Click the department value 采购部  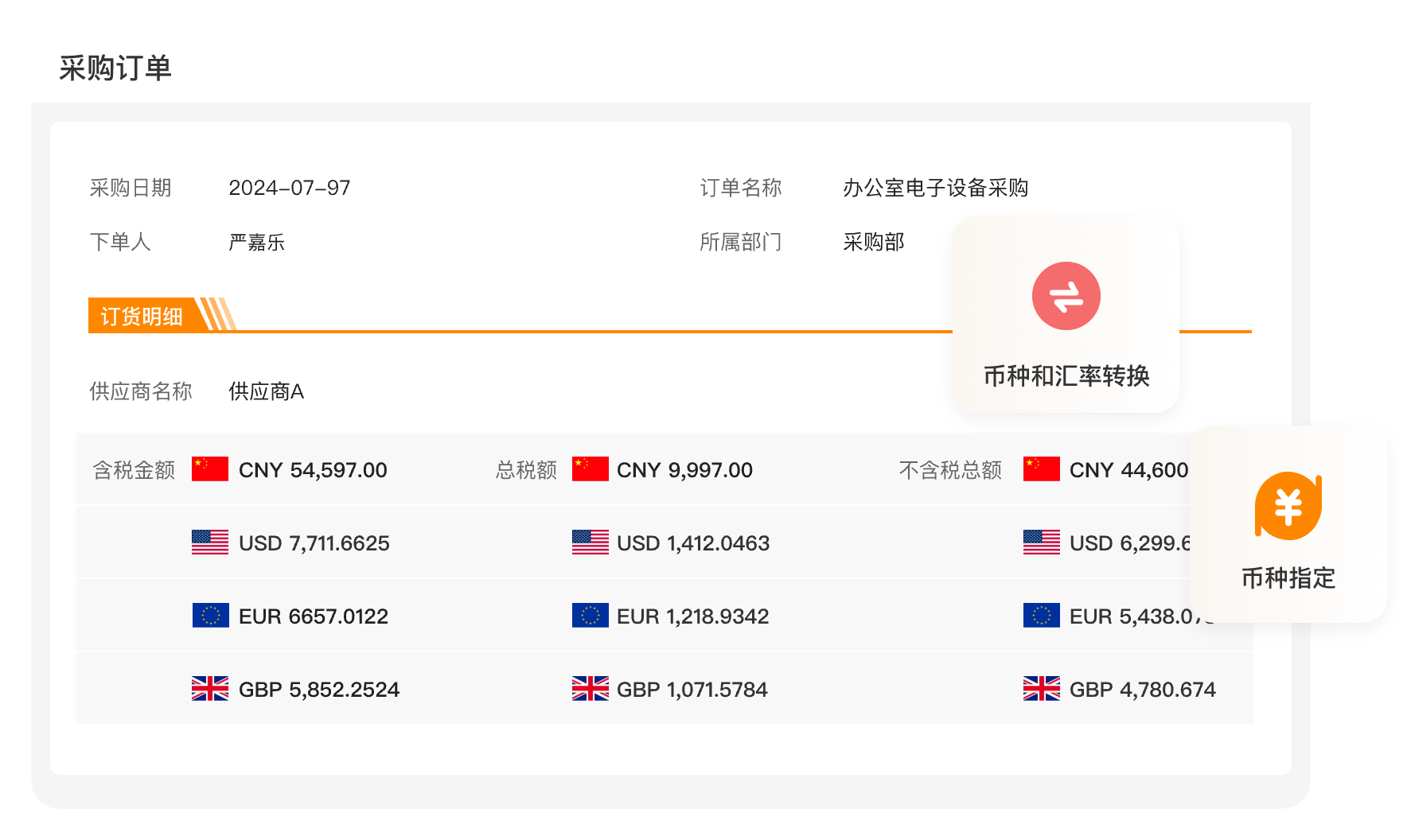[x=873, y=242]
